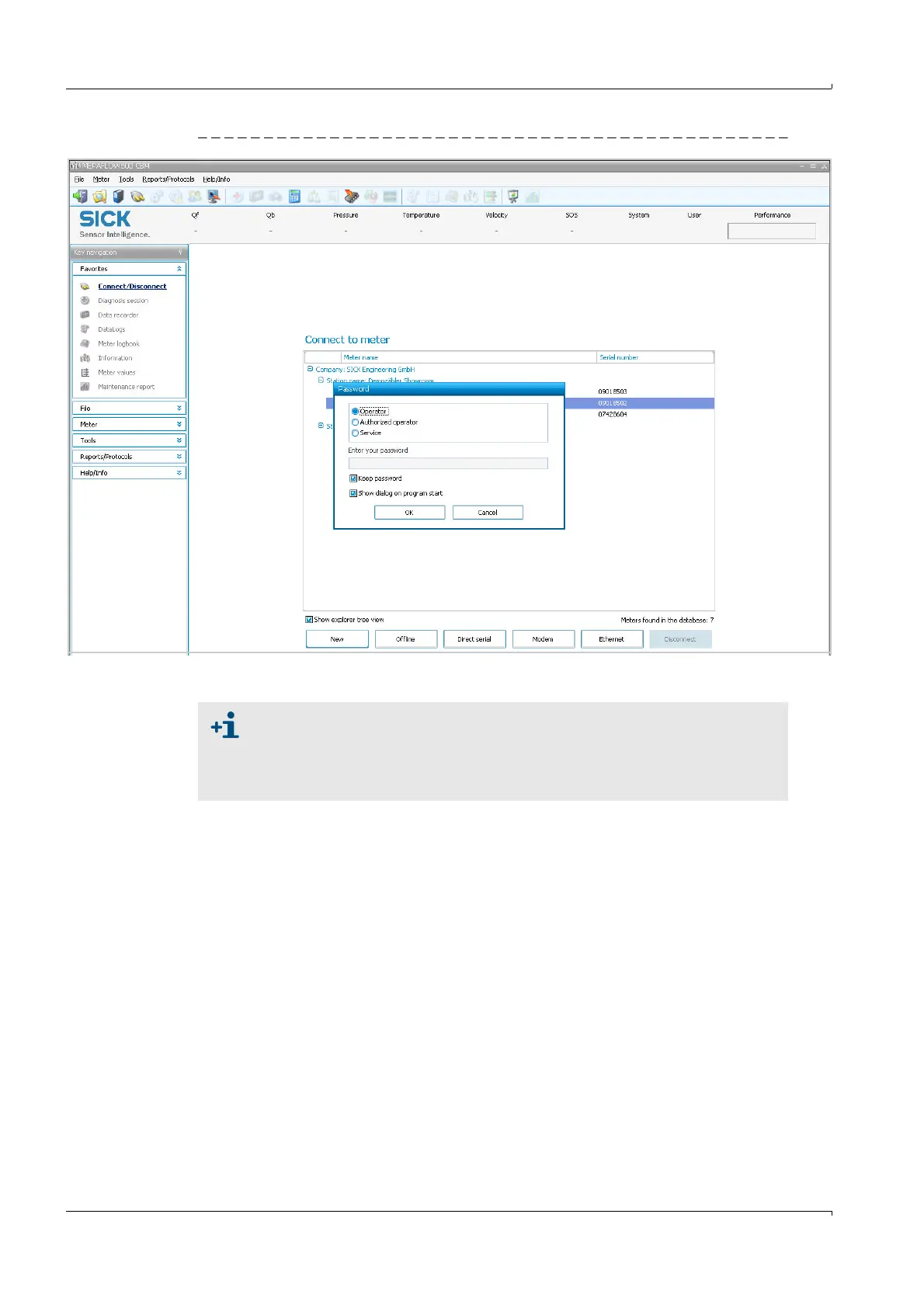Image resolution: width=924 pixels, height=1308 pixels.
Task: Click the New meter button
Action: [337, 639]
